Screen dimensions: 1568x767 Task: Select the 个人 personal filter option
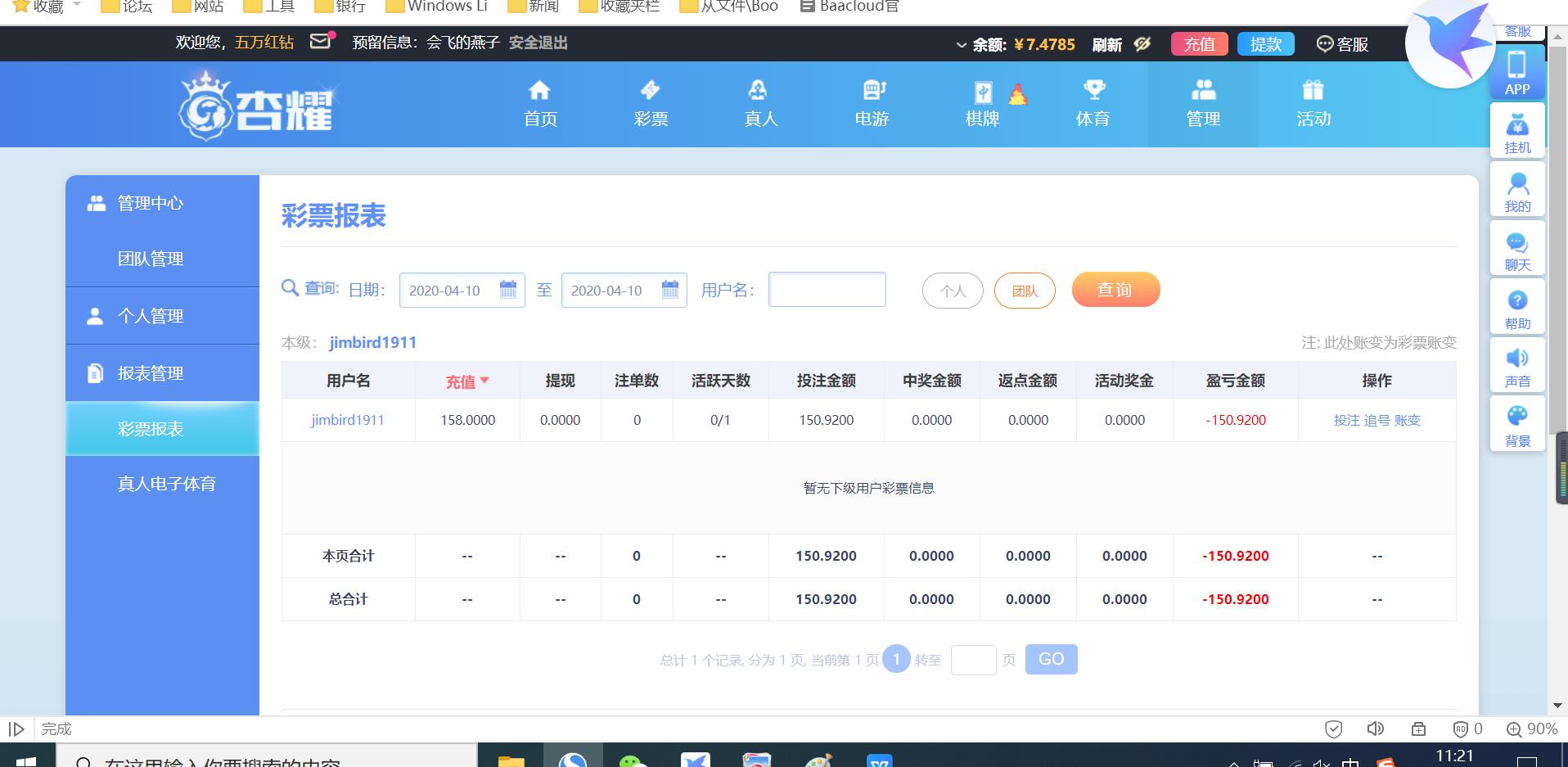952,290
